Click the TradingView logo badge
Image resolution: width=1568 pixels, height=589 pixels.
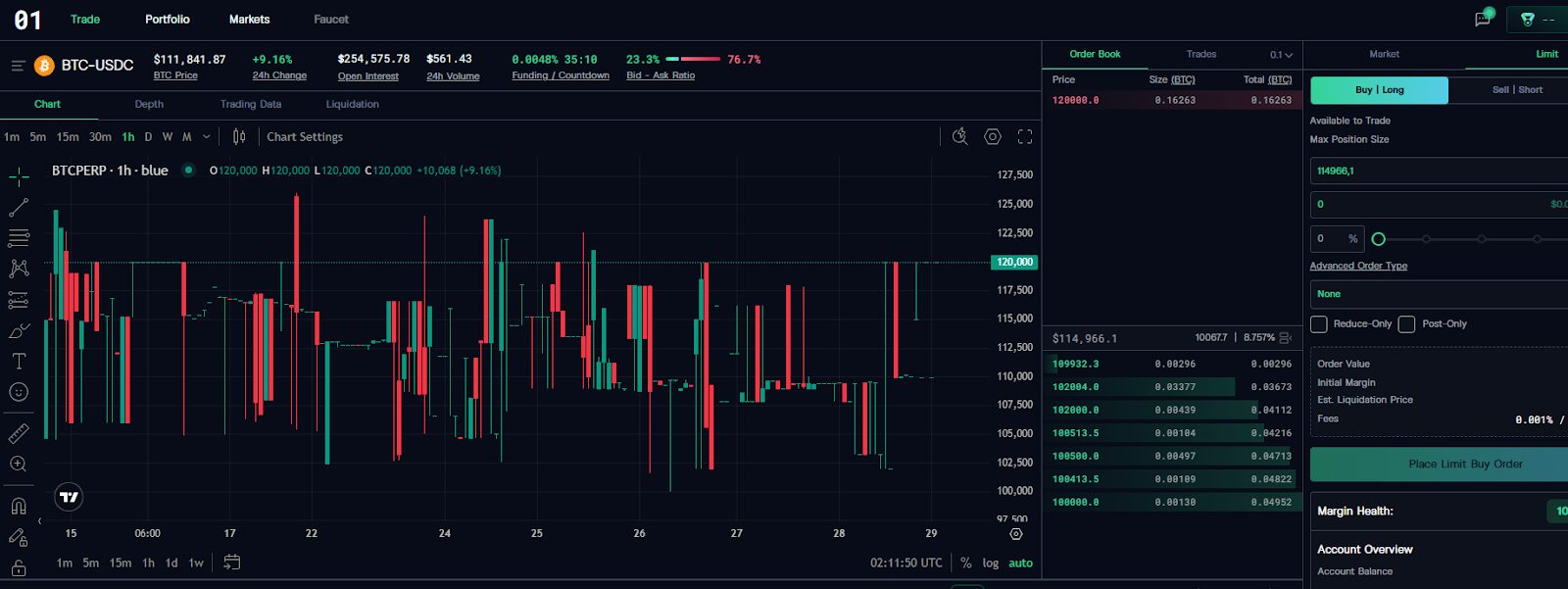[69, 497]
